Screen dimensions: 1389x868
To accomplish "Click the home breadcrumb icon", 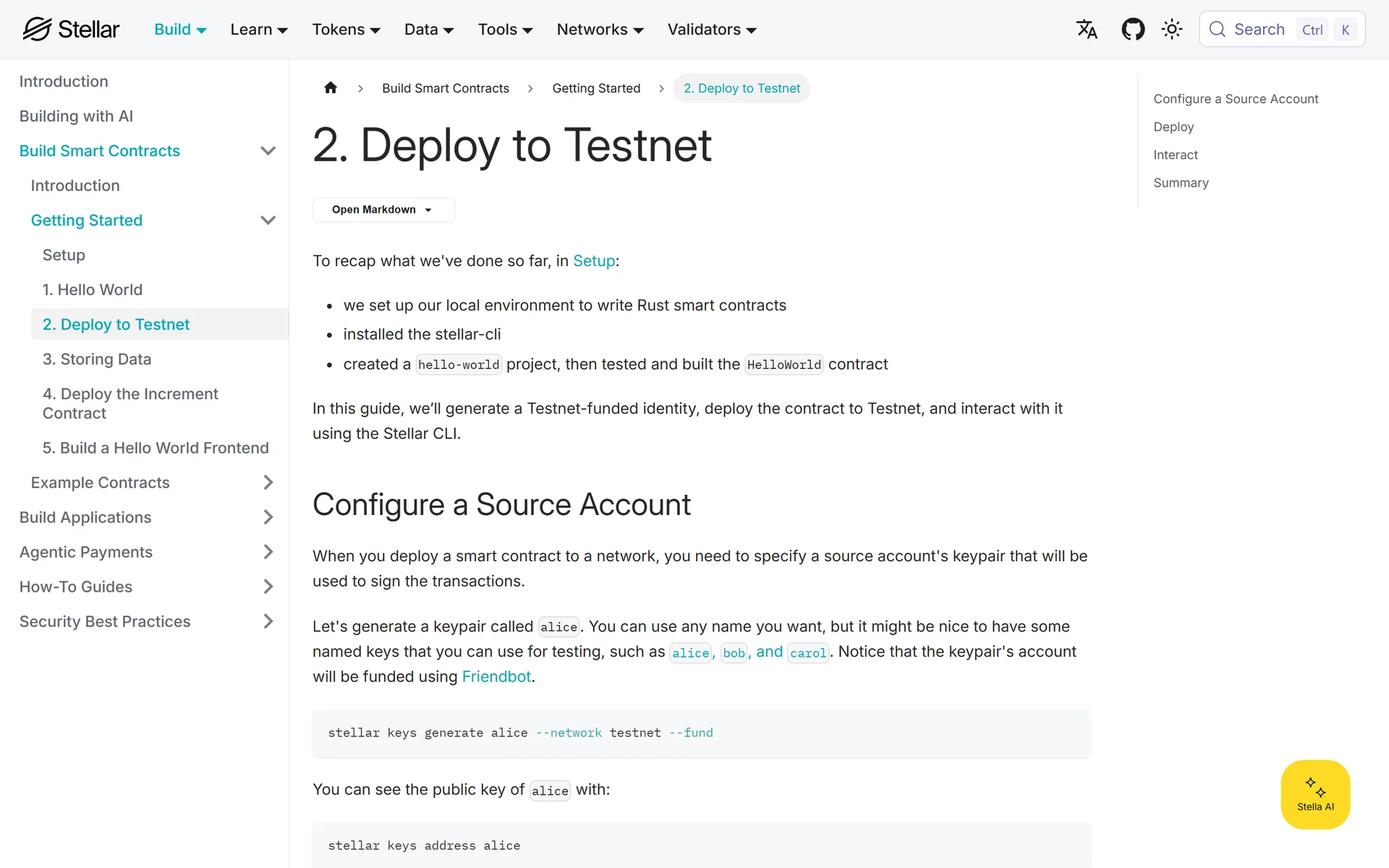I will (x=331, y=88).
